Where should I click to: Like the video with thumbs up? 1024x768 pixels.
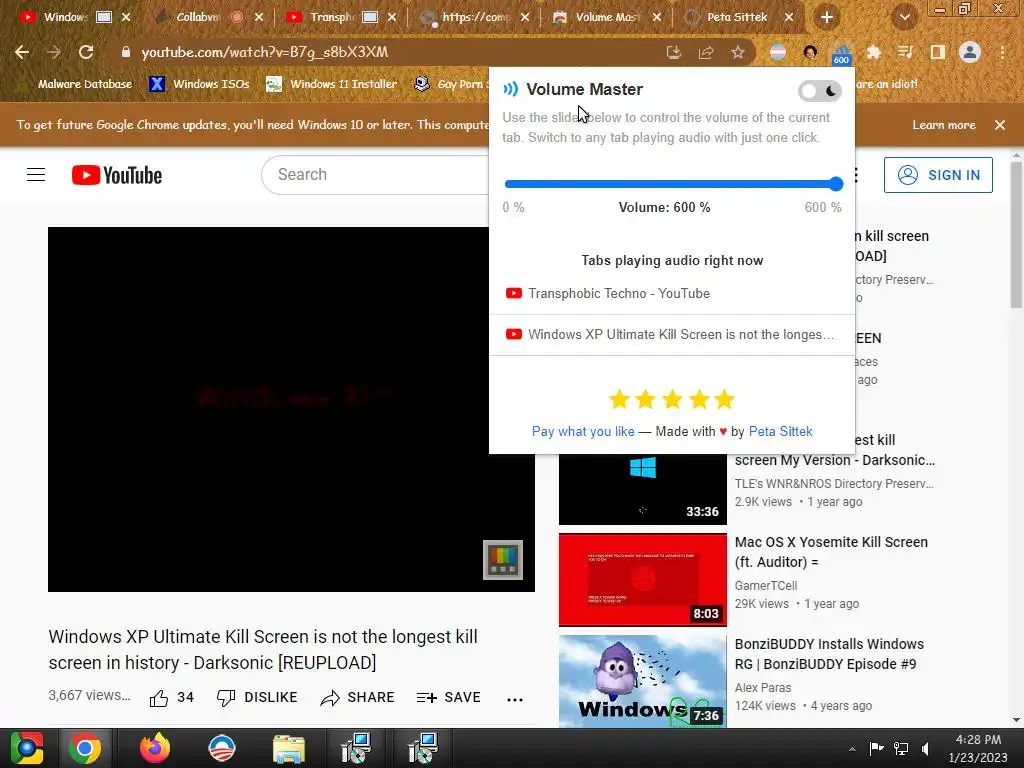[x=172, y=697]
